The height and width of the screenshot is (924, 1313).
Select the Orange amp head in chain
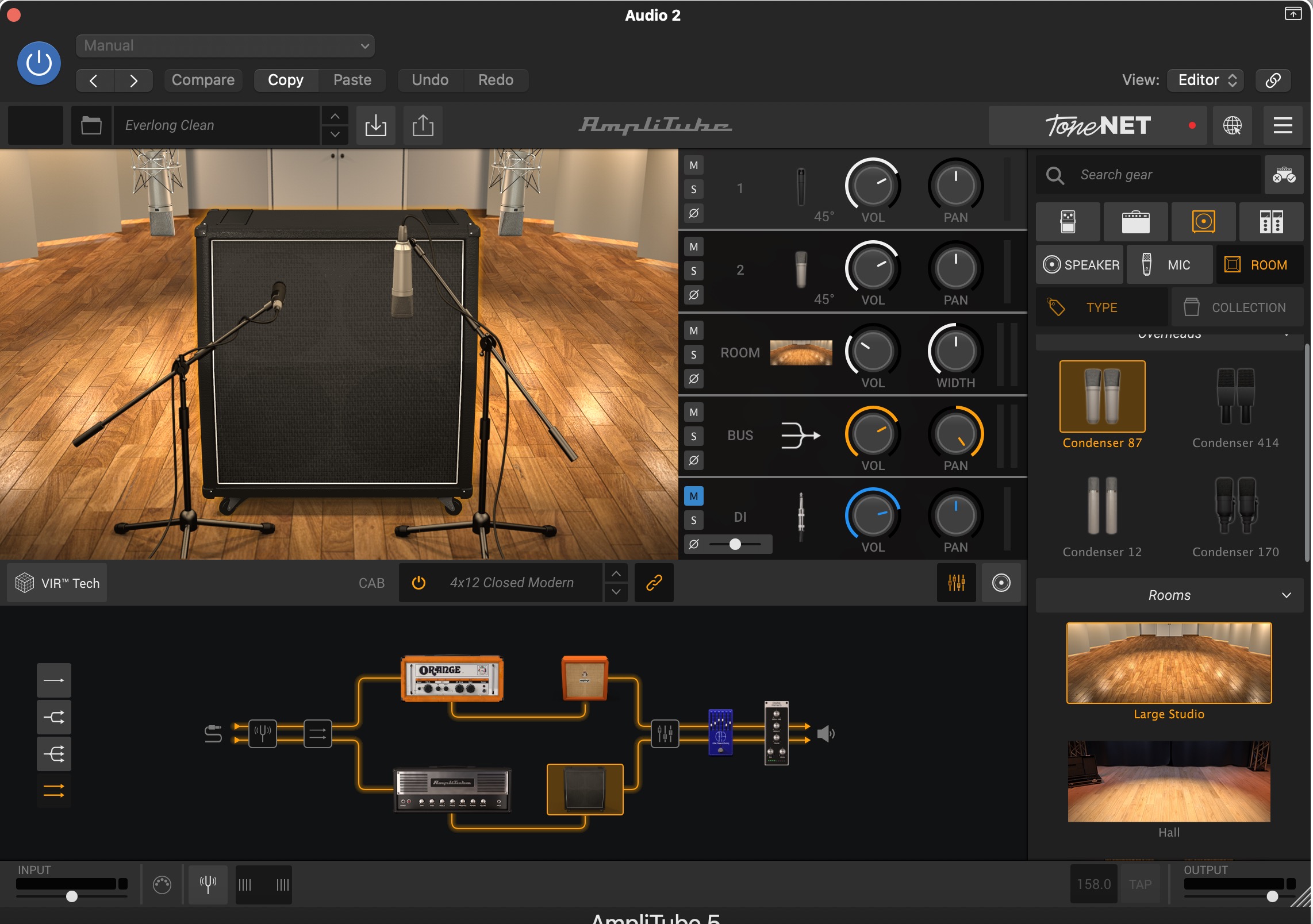[452, 679]
